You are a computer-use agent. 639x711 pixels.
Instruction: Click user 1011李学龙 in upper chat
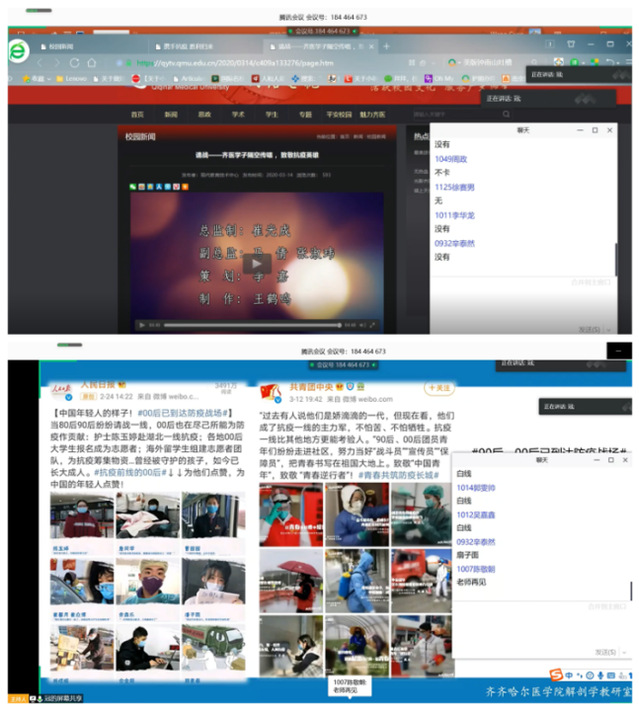point(455,215)
